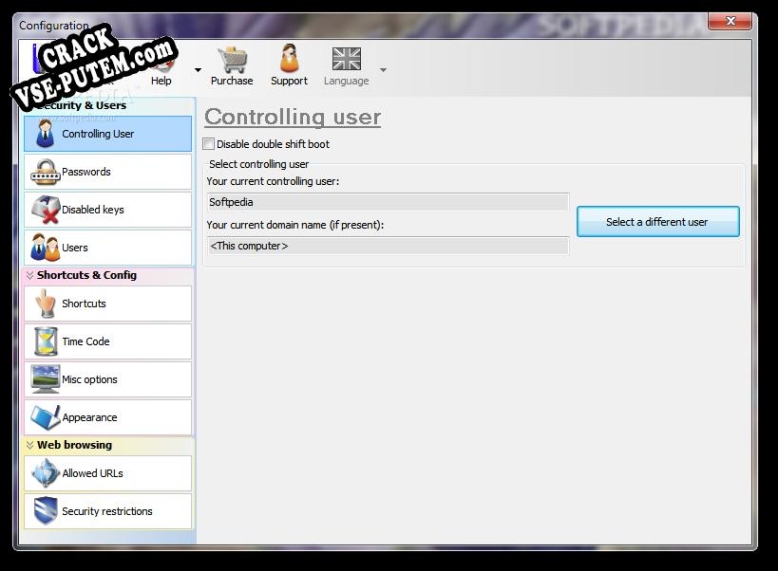Click Select a different user button
The width and height of the screenshot is (778, 571).
(657, 222)
